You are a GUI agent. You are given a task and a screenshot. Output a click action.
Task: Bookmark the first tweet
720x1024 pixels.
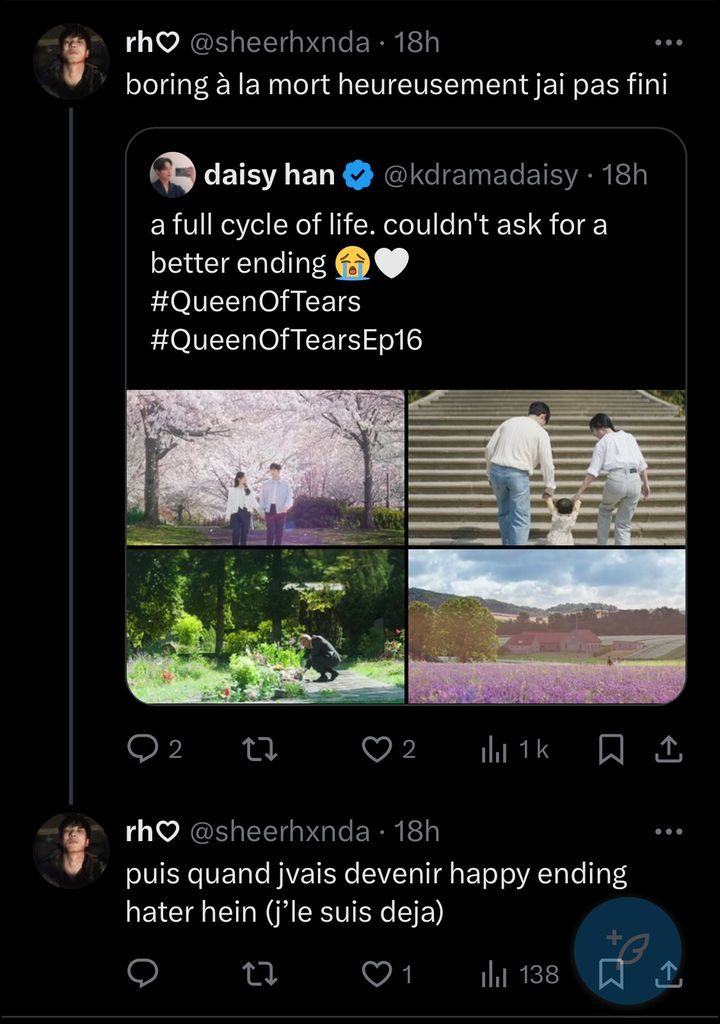(x=610, y=749)
